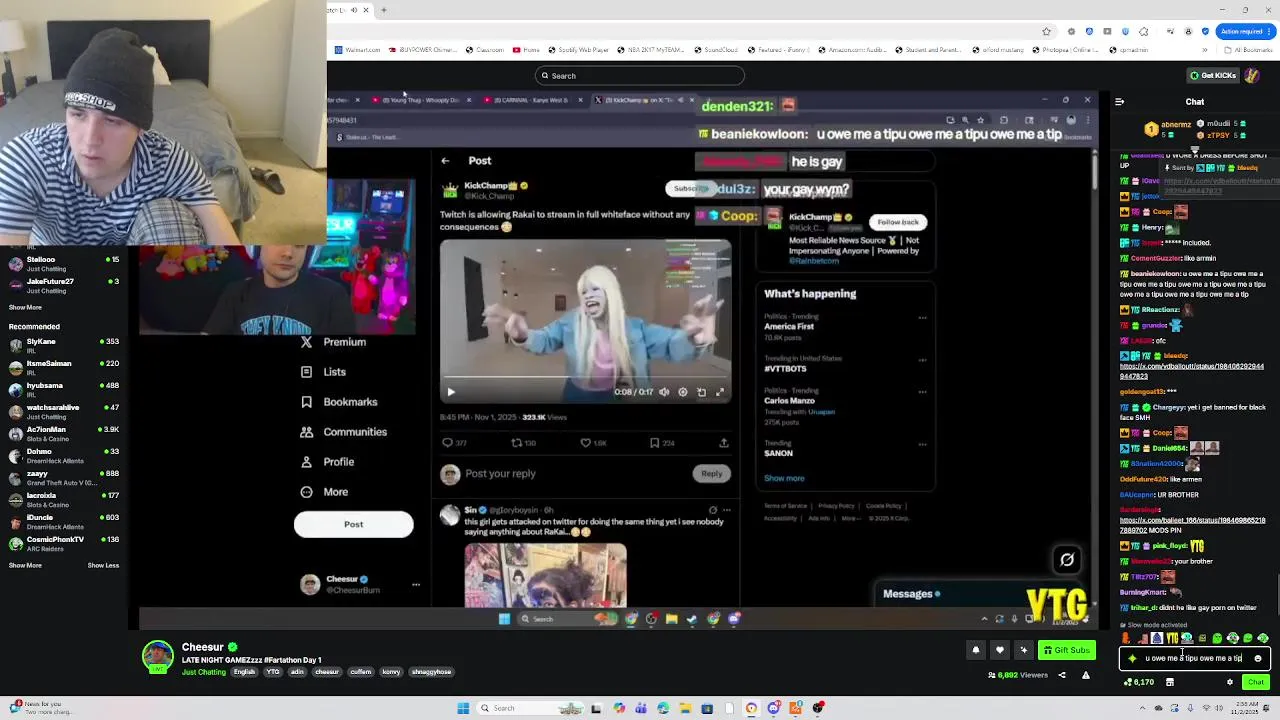Toggle fullscreen on the X post video

tap(720, 392)
